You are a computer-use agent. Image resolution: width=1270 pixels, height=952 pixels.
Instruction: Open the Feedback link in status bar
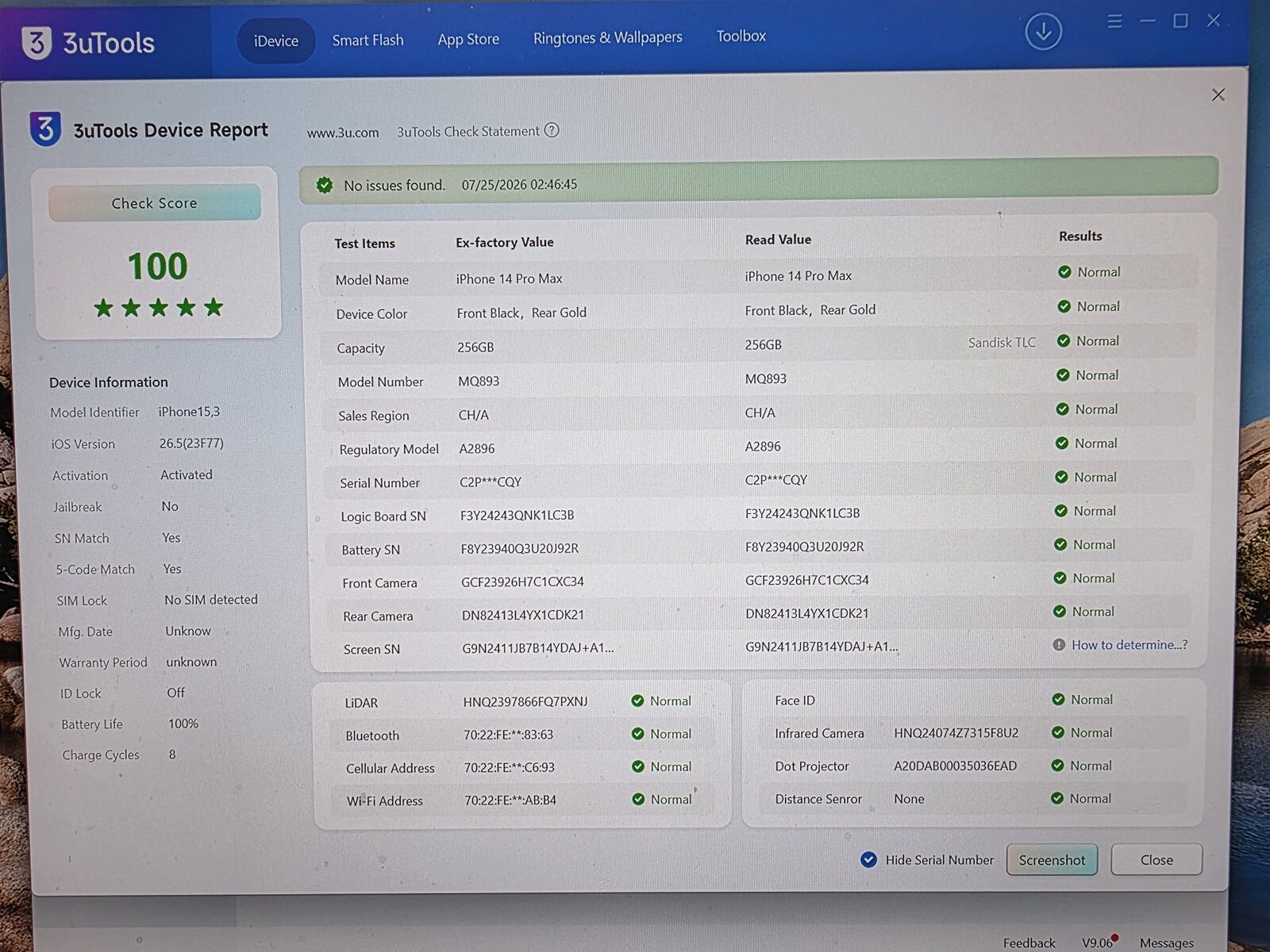[x=1029, y=942]
